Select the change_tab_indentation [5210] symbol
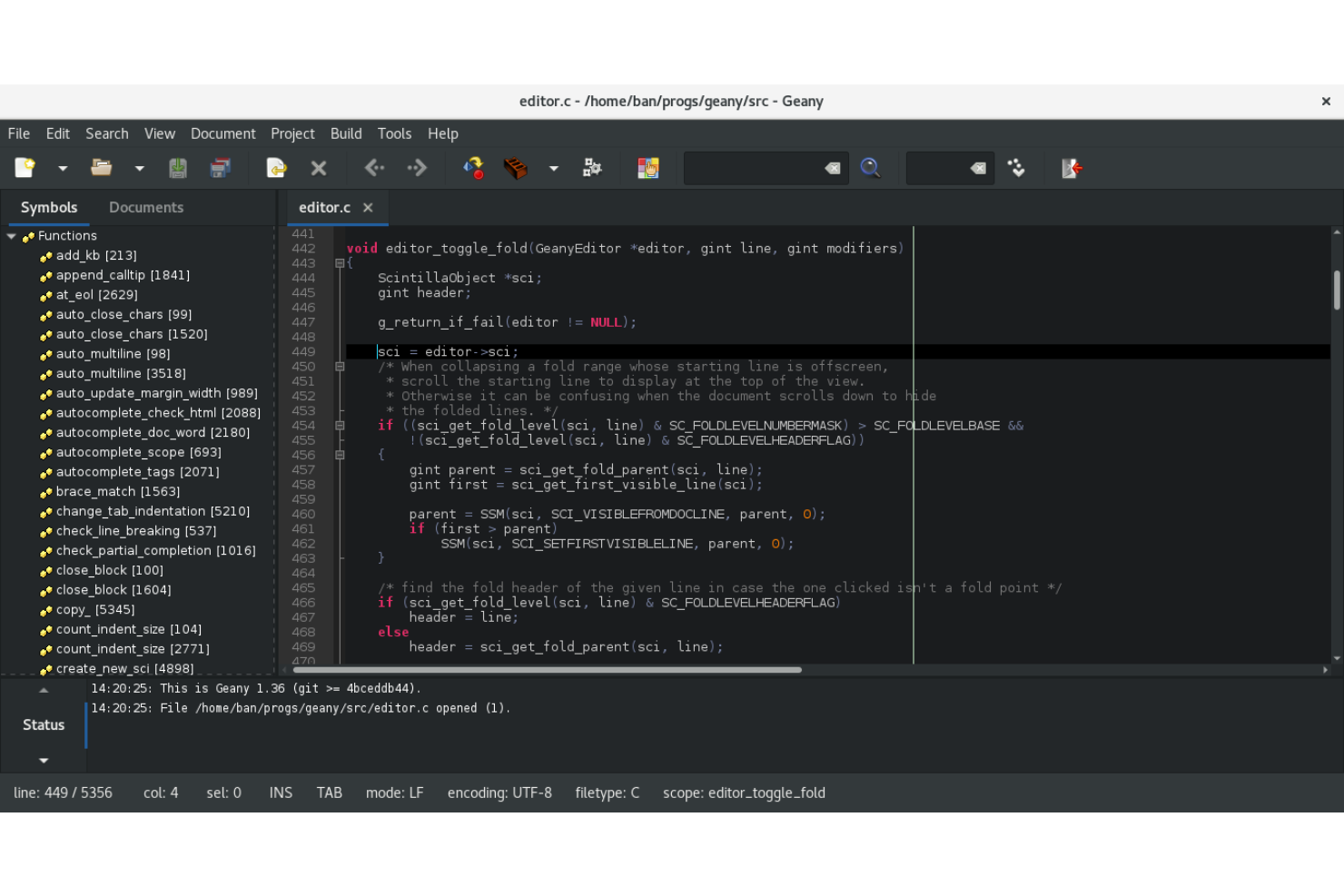1344x896 pixels. [x=153, y=511]
